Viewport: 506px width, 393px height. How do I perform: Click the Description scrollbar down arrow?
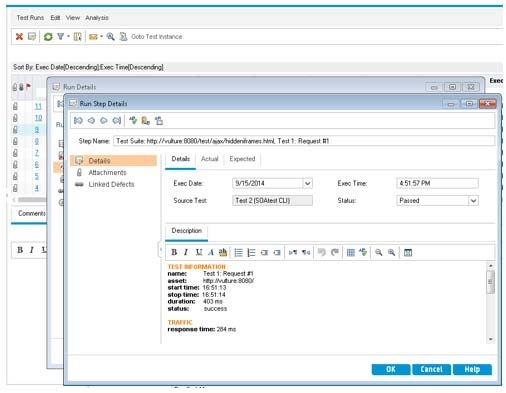coord(490,339)
